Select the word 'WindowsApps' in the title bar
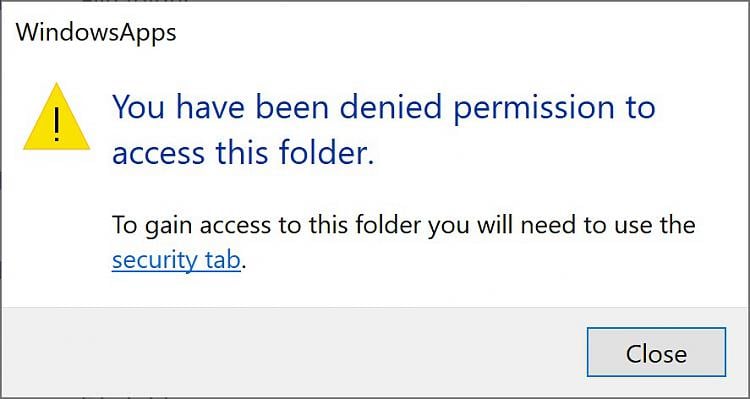The height and width of the screenshot is (399, 750). (96, 33)
